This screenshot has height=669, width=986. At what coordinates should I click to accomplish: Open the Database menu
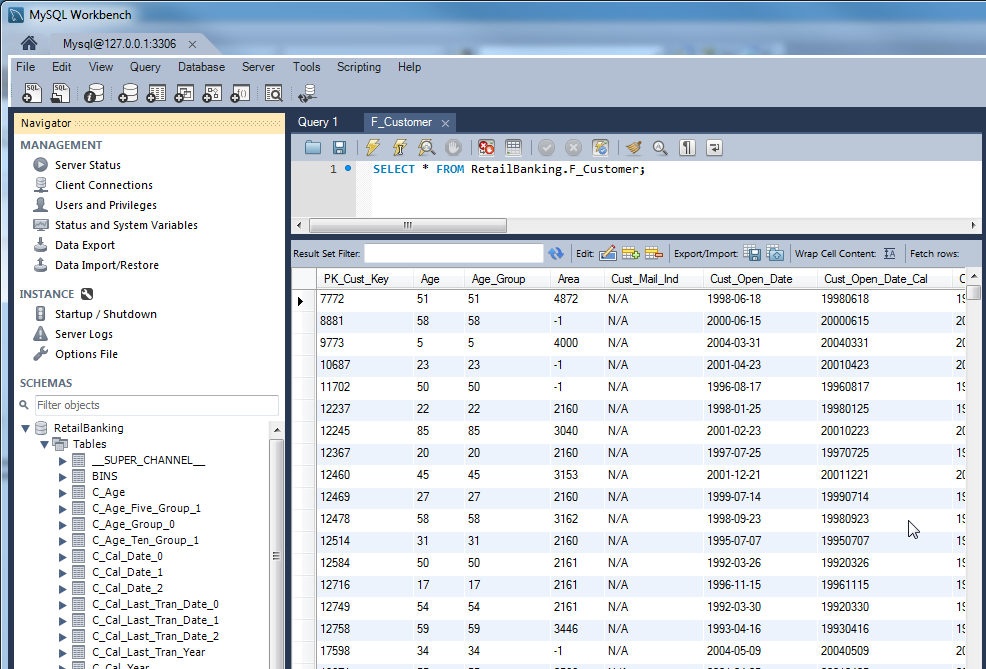click(x=201, y=67)
